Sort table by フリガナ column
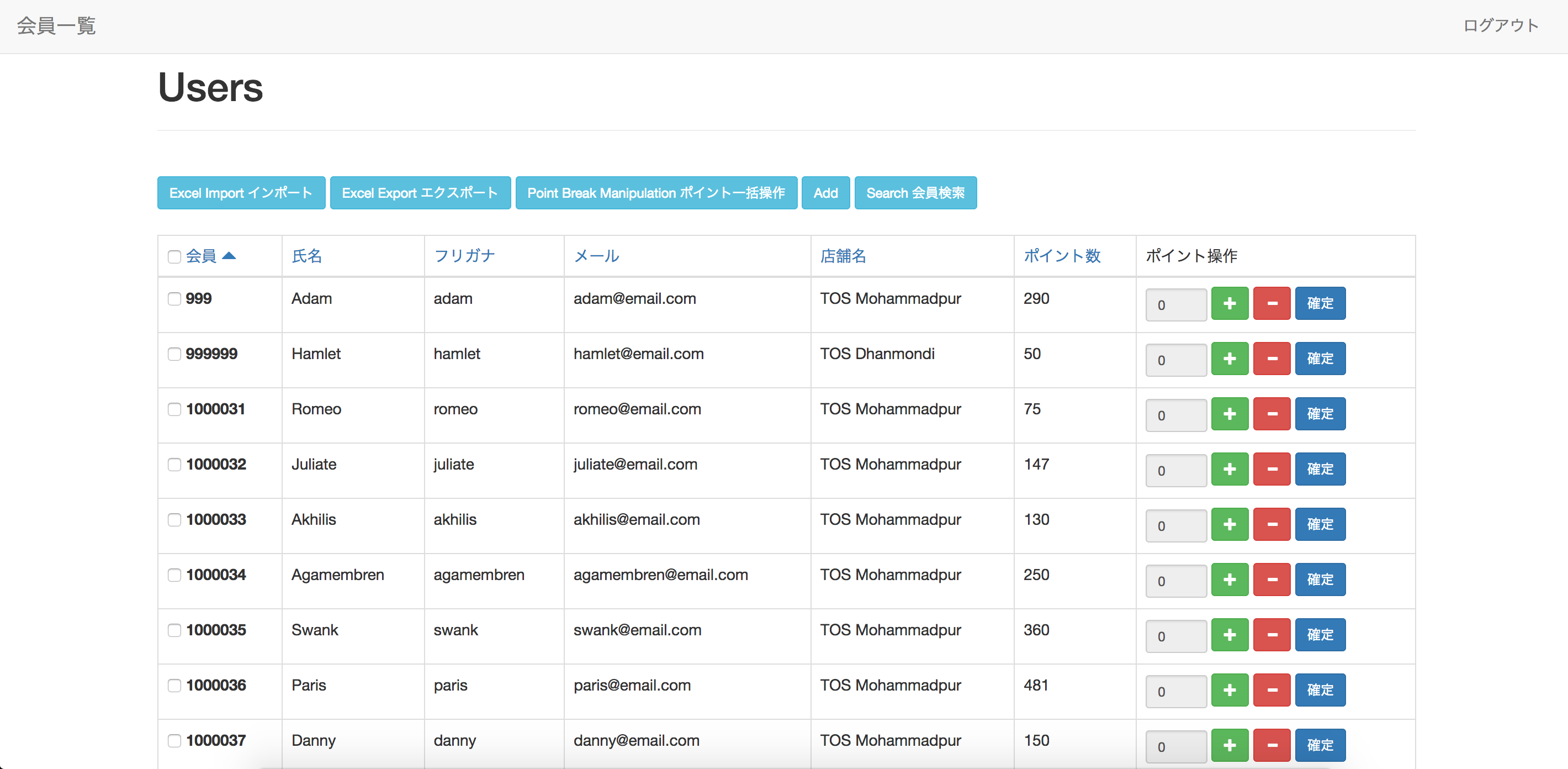Screen dimensions: 1568x769 point(464,256)
